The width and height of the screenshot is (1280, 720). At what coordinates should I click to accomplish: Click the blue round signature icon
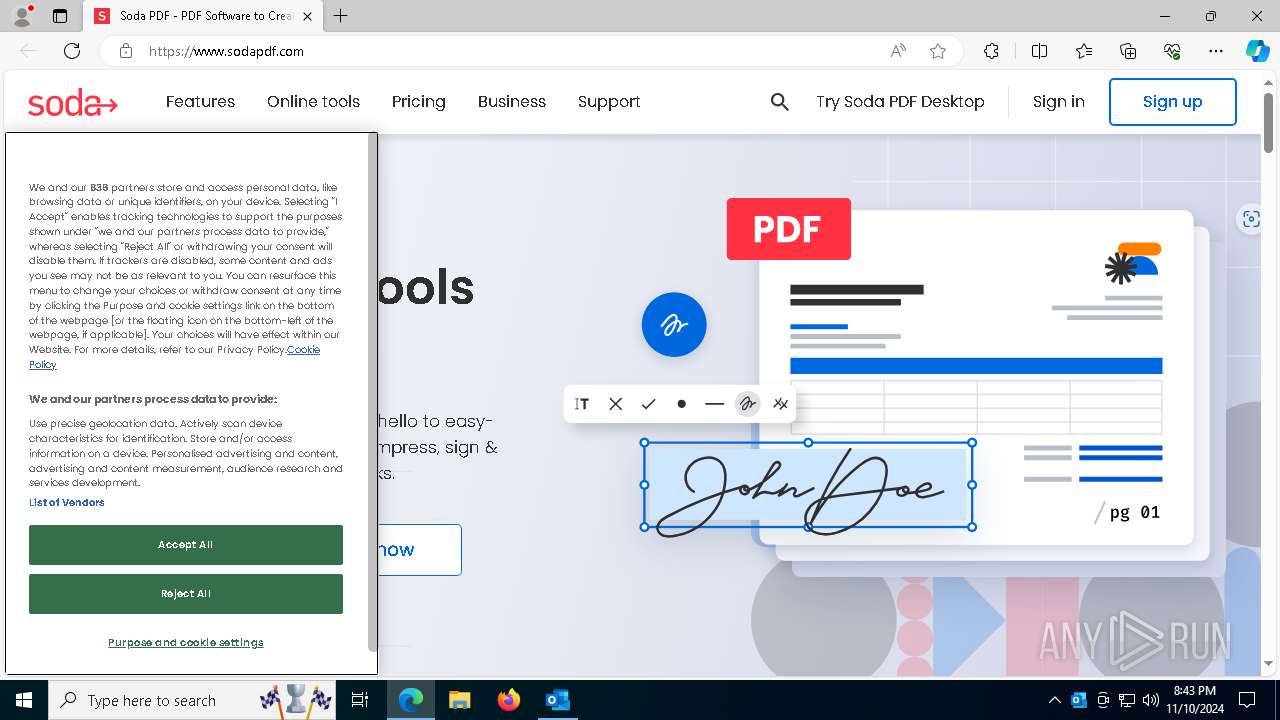(674, 325)
